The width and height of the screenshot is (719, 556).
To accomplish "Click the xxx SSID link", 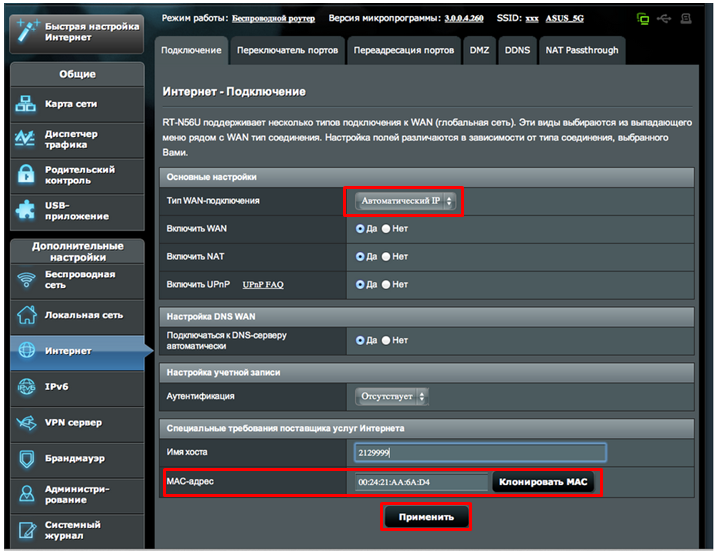I will [532, 18].
